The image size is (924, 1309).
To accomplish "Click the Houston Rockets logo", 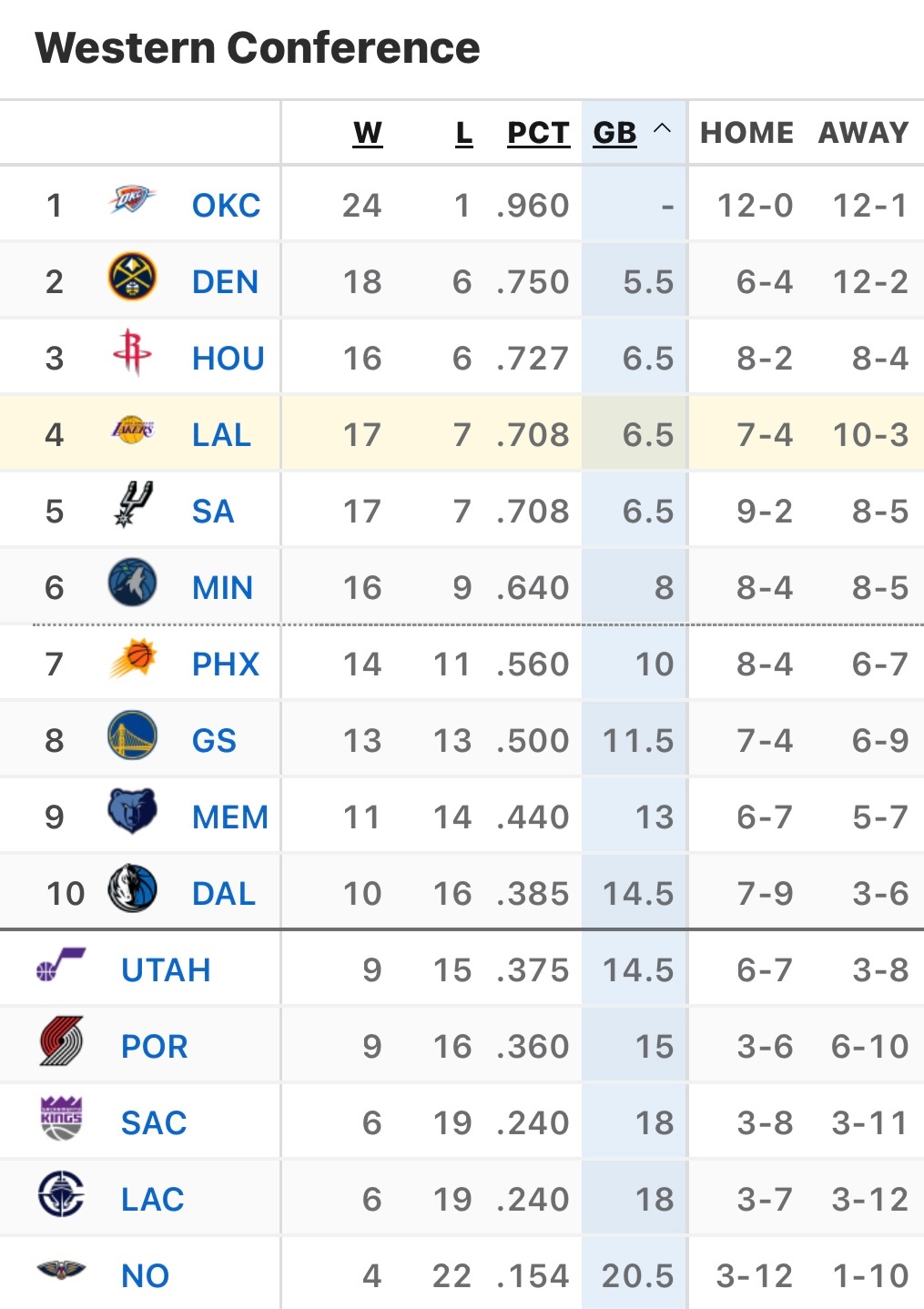I will [132, 353].
